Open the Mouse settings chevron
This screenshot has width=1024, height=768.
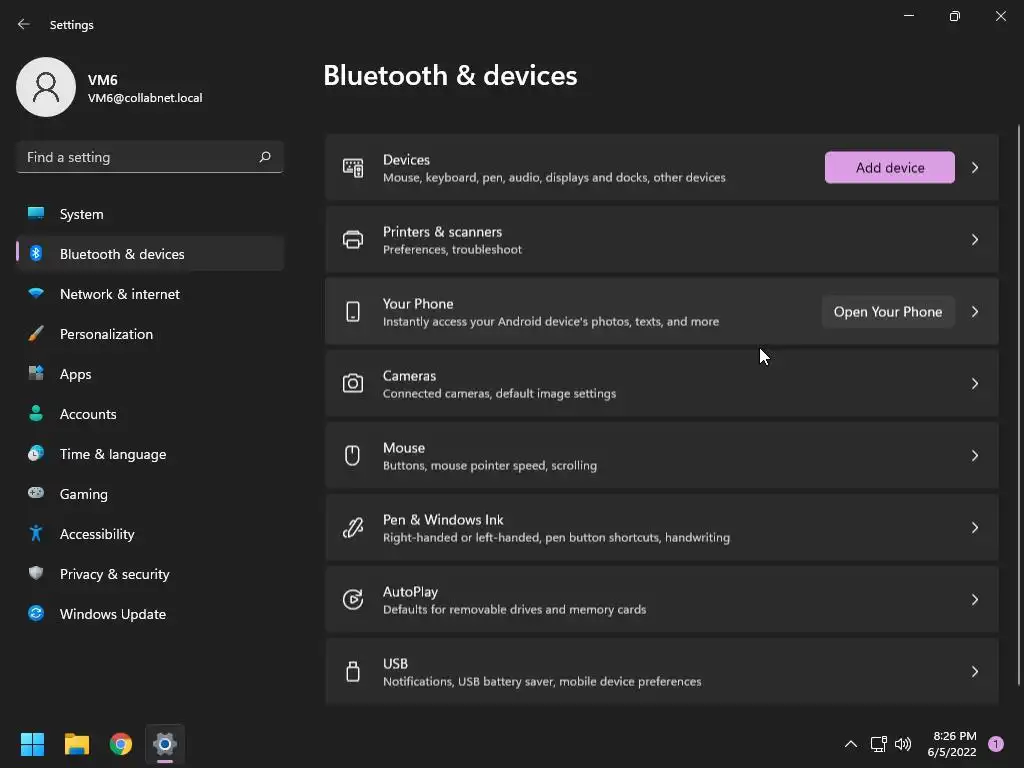[975, 456]
